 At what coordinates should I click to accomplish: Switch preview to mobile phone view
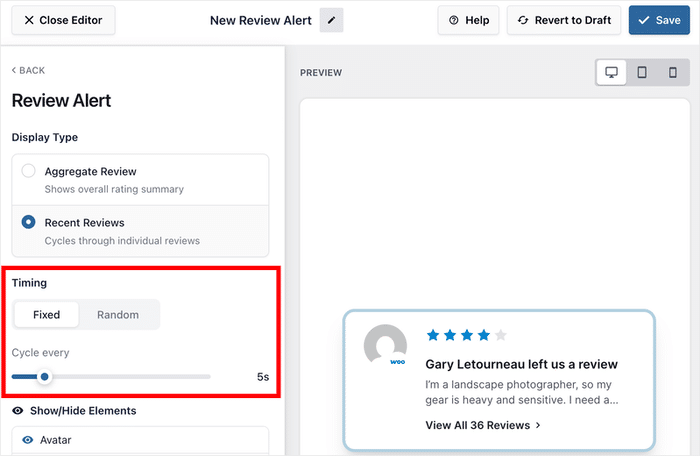pyautogui.click(x=673, y=73)
